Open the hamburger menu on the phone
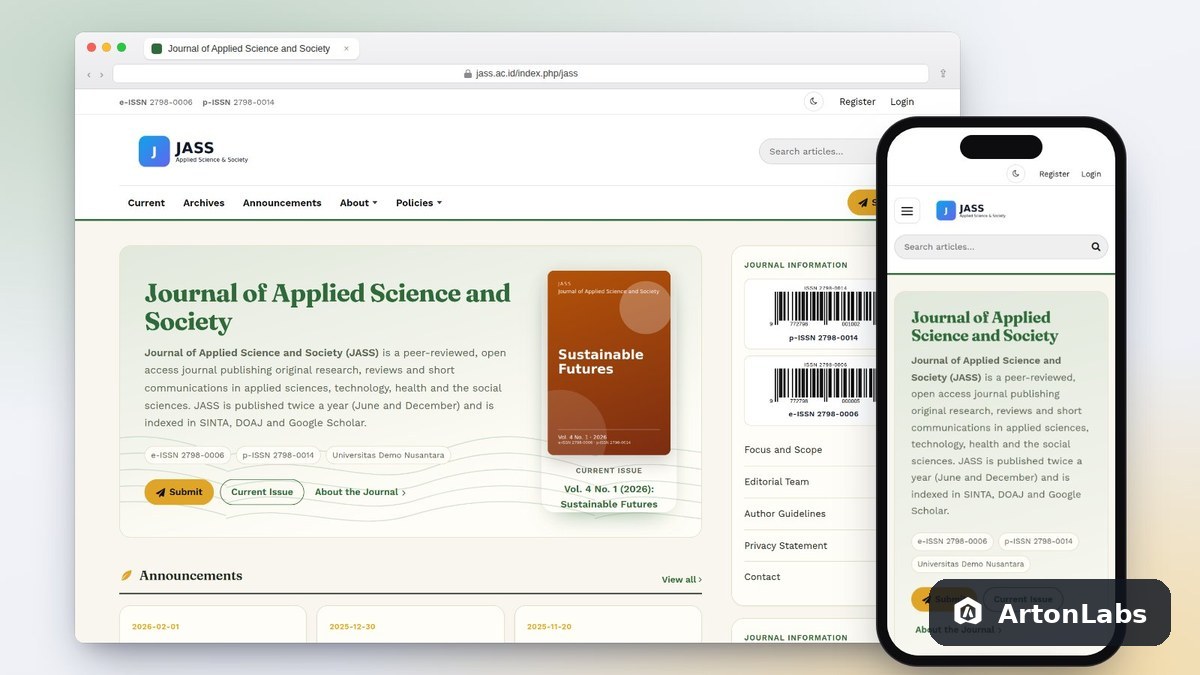Viewport: 1200px width, 675px height. point(907,211)
